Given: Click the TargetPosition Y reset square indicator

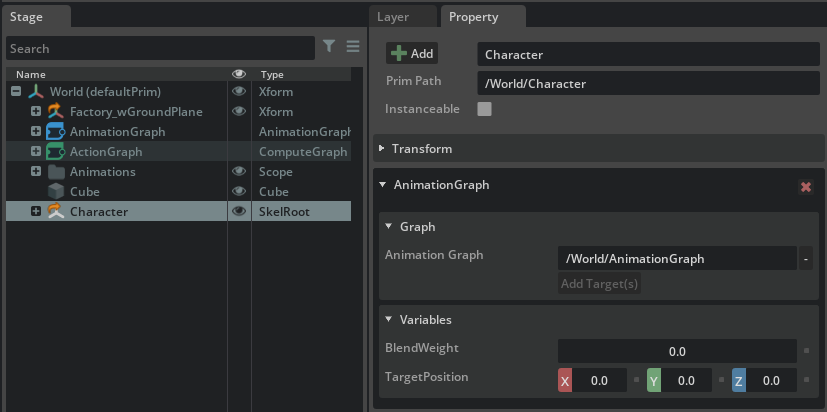Looking at the screenshot, I should (x=722, y=380).
